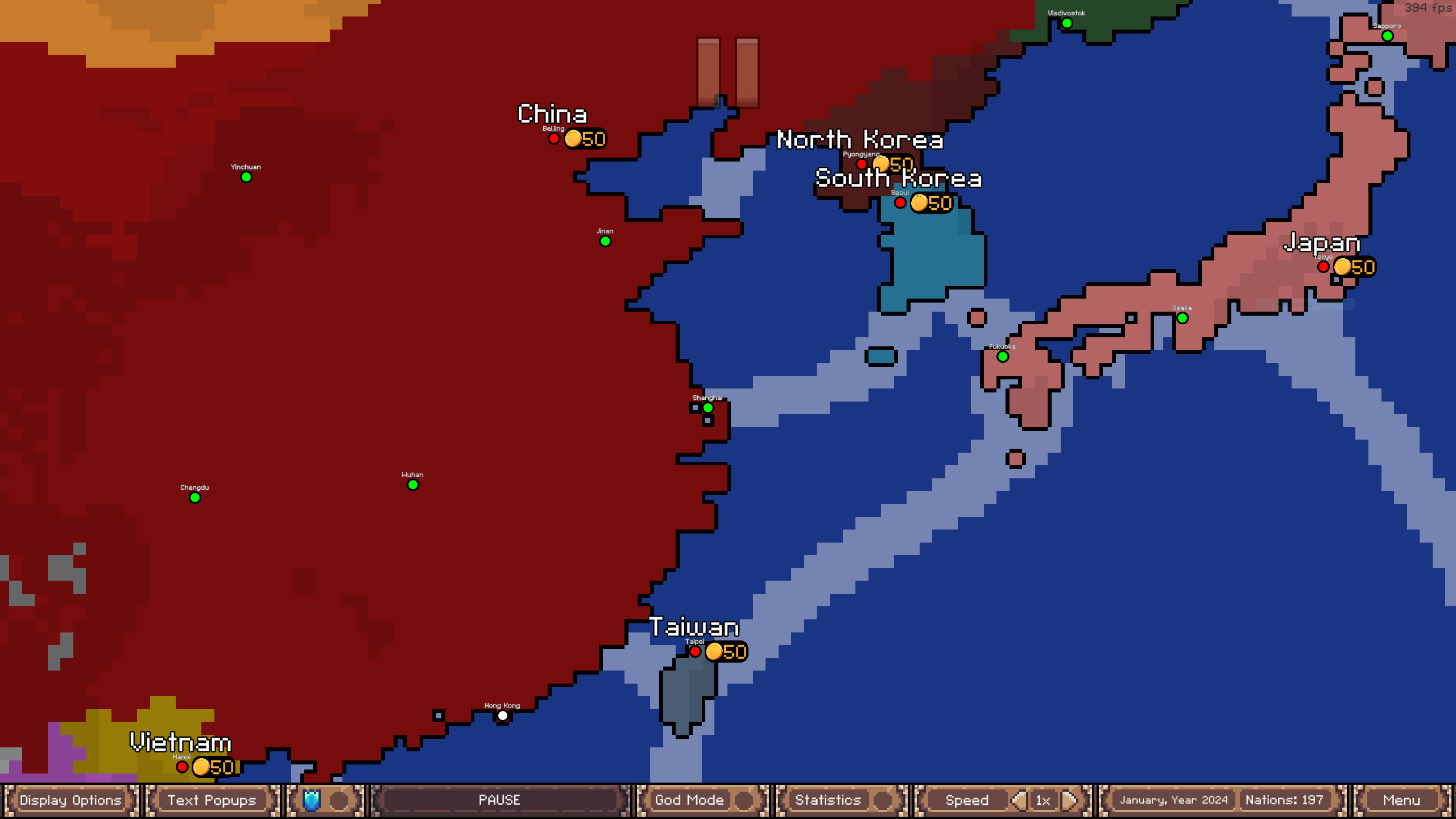1456x819 pixels.
Task: Open the Statistics panel
Action: click(x=828, y=800)
